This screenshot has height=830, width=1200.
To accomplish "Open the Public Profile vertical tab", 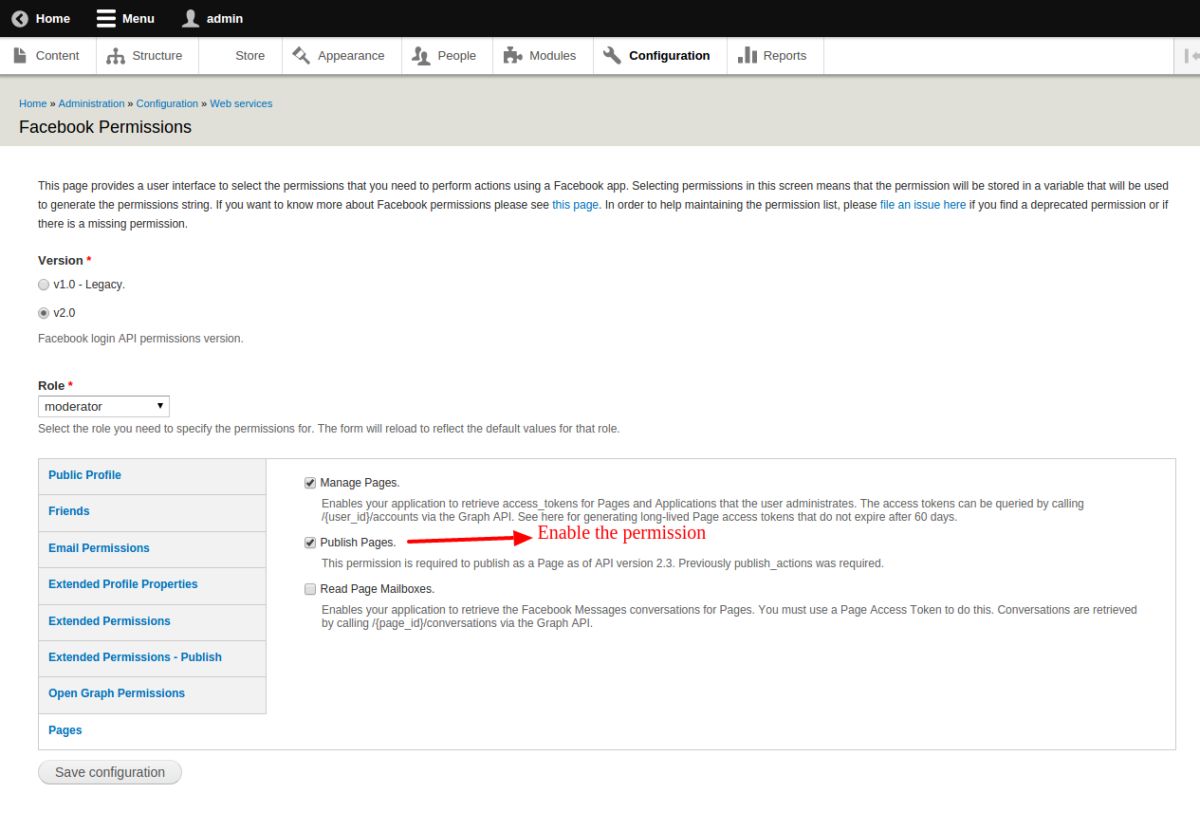I will [152, 476].
